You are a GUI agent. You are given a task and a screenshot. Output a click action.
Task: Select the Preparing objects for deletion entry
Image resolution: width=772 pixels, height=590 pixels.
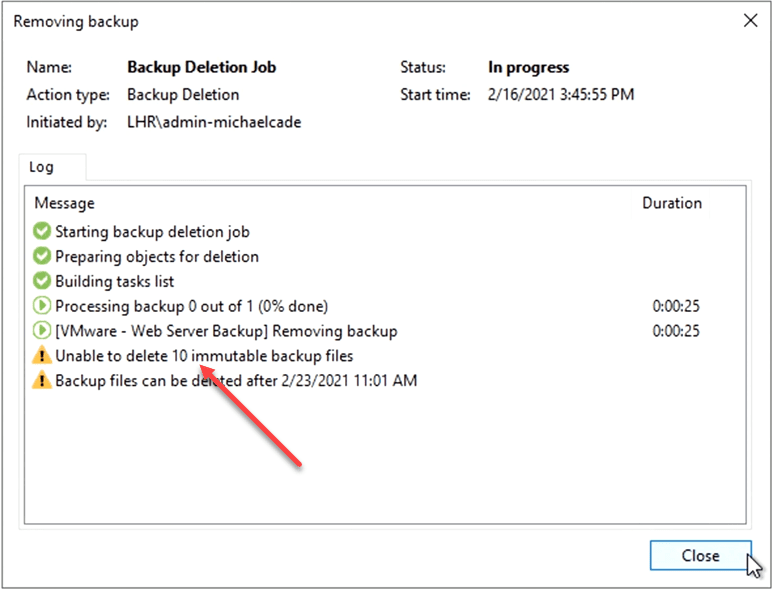(157, 256)
